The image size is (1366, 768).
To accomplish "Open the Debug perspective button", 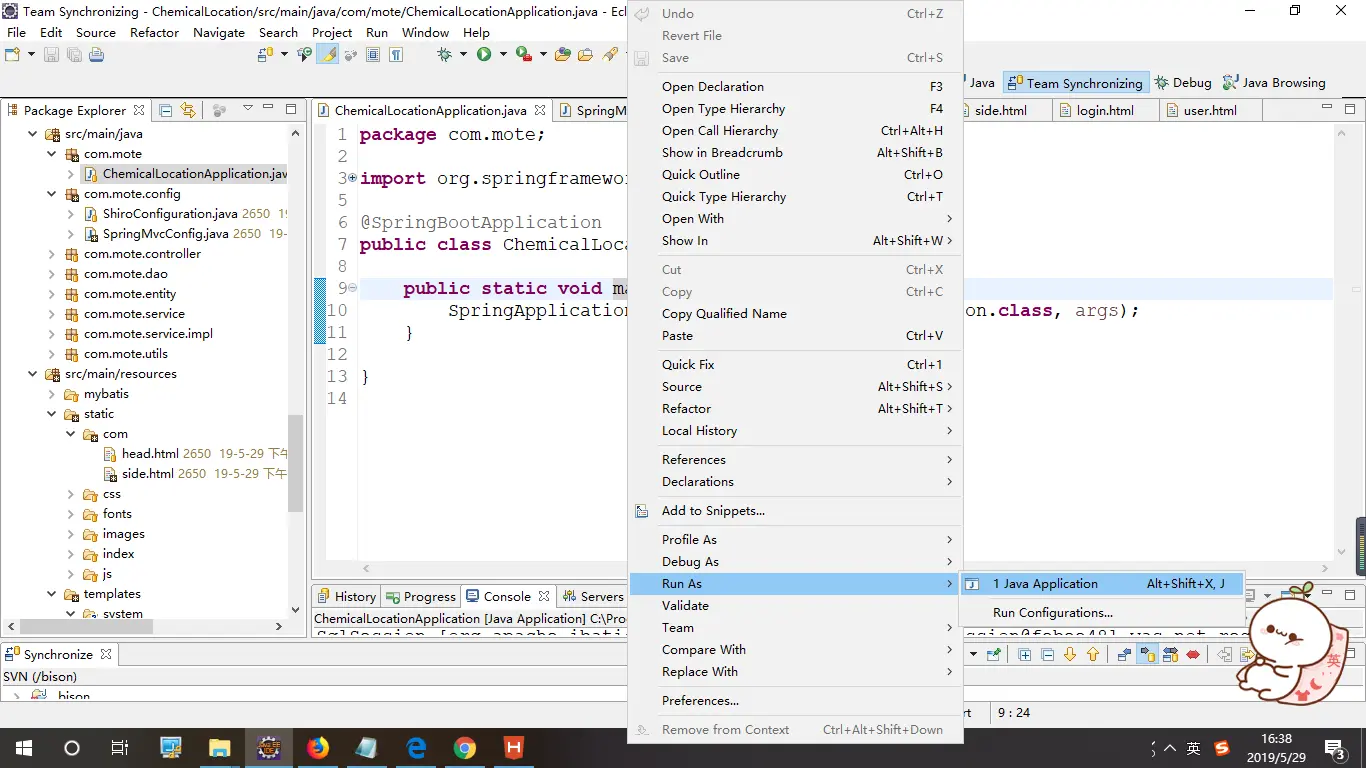I will tap(1183, 83).
